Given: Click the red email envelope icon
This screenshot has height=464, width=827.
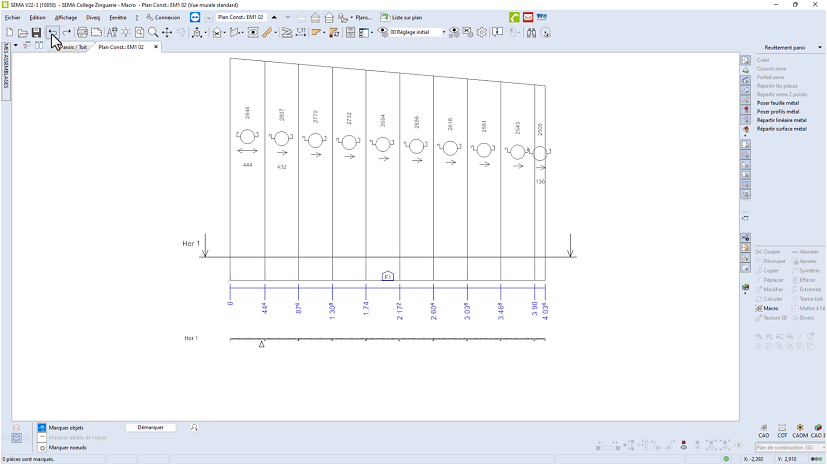Looking at the screenshot, I should pos(528,17).
